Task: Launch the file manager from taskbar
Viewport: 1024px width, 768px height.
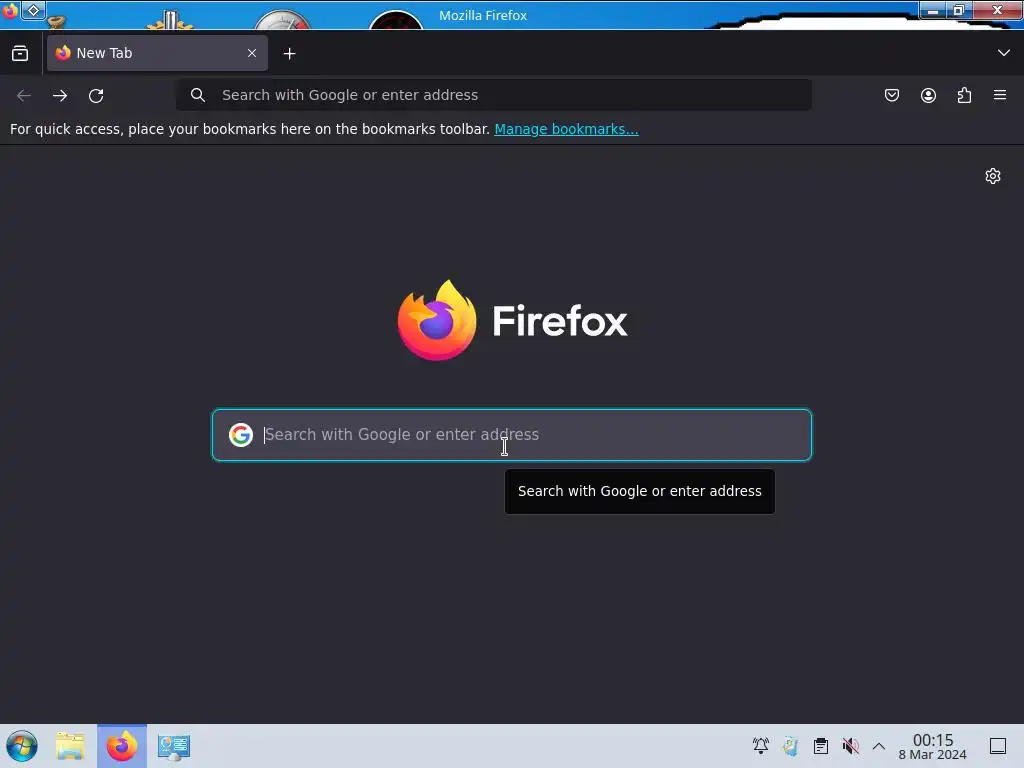Action: click(x=71, y=746)
